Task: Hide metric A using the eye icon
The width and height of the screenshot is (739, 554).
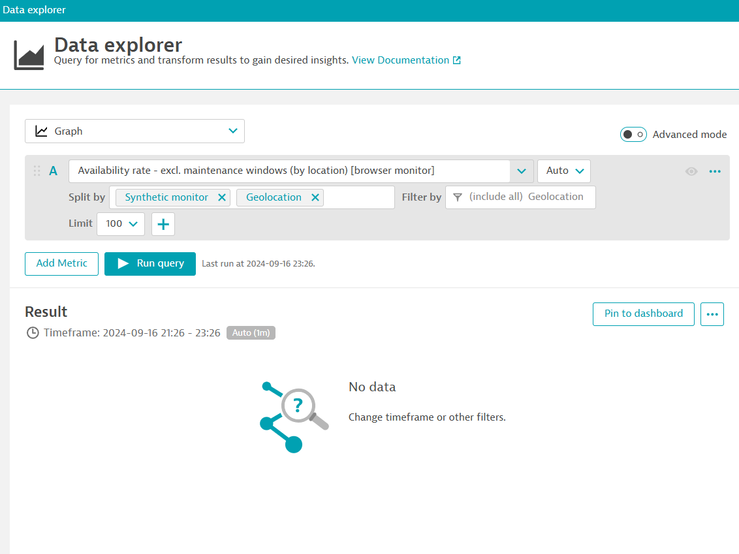Action: 691,171
